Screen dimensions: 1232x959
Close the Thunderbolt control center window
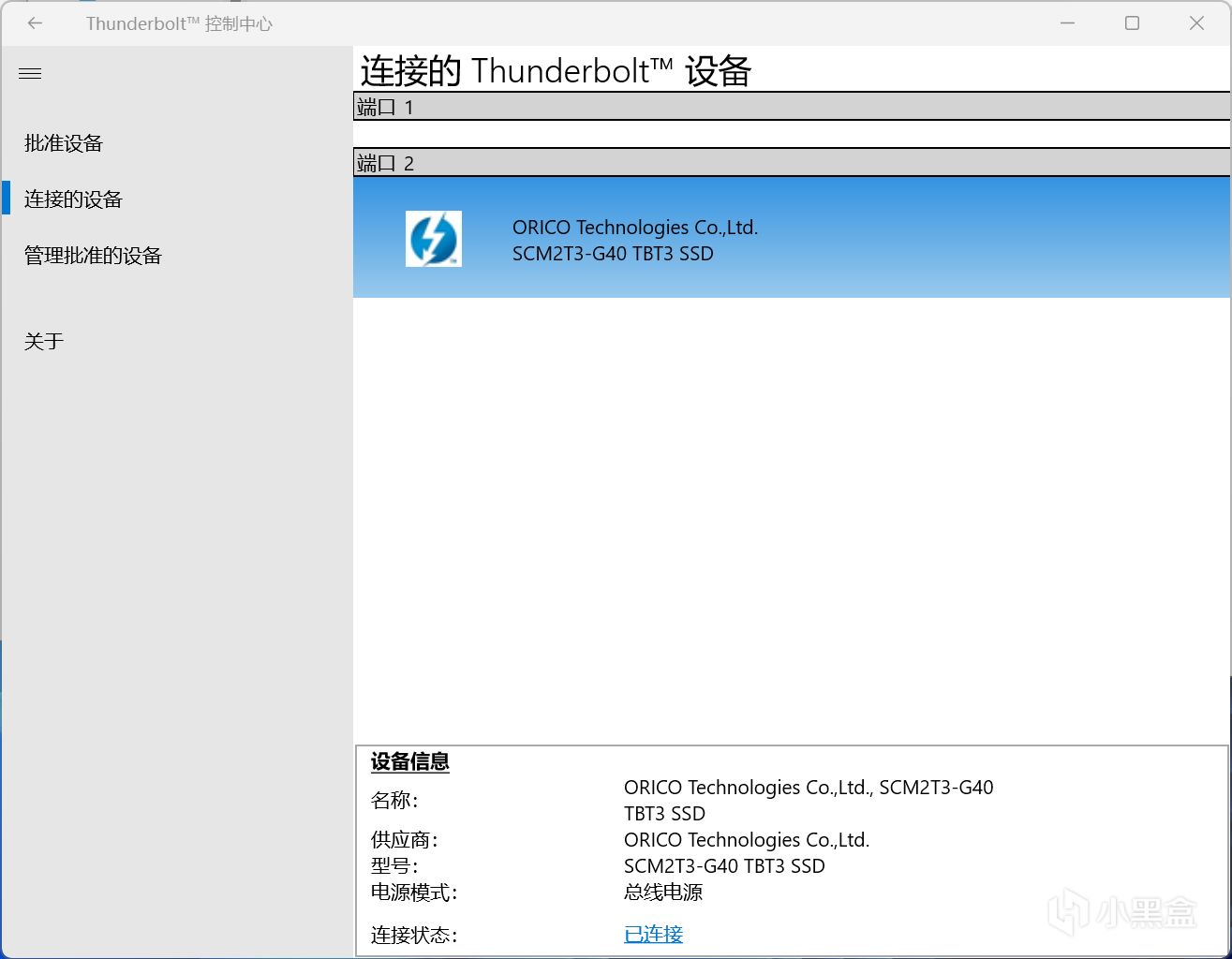[1196, 23]
